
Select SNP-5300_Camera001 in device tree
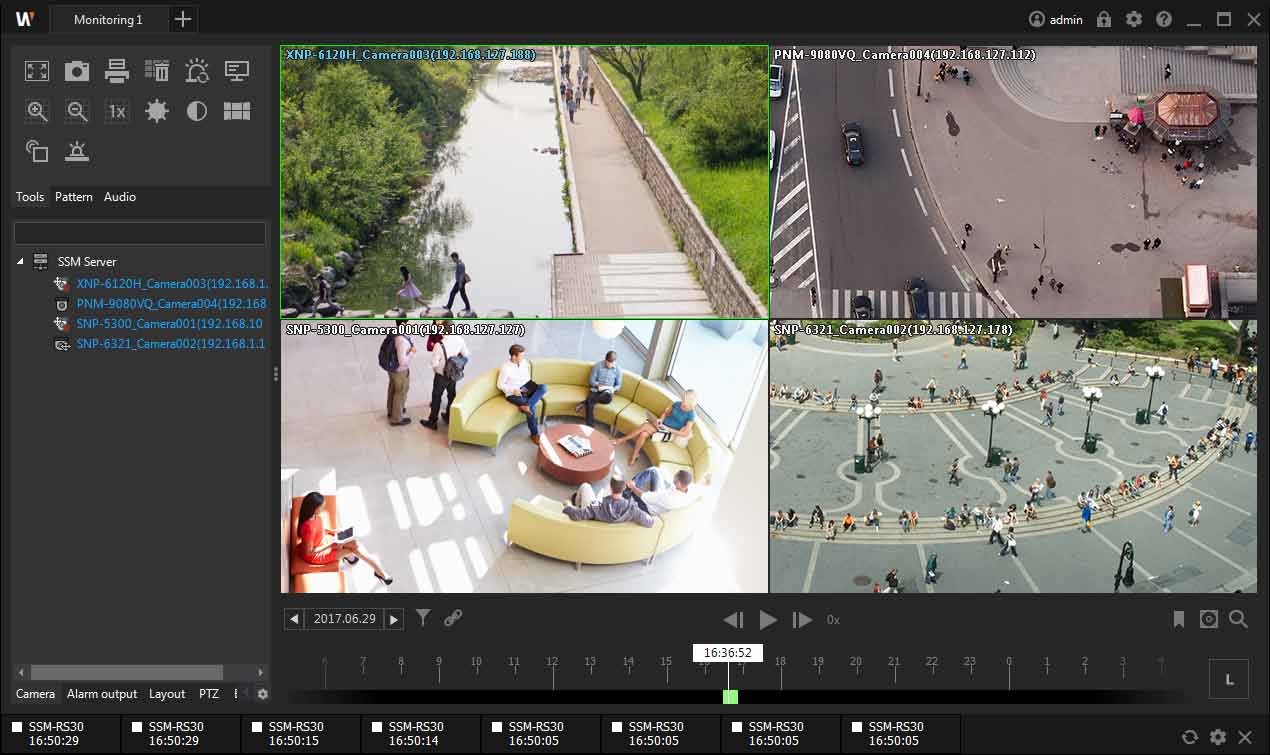coord(168,324)
